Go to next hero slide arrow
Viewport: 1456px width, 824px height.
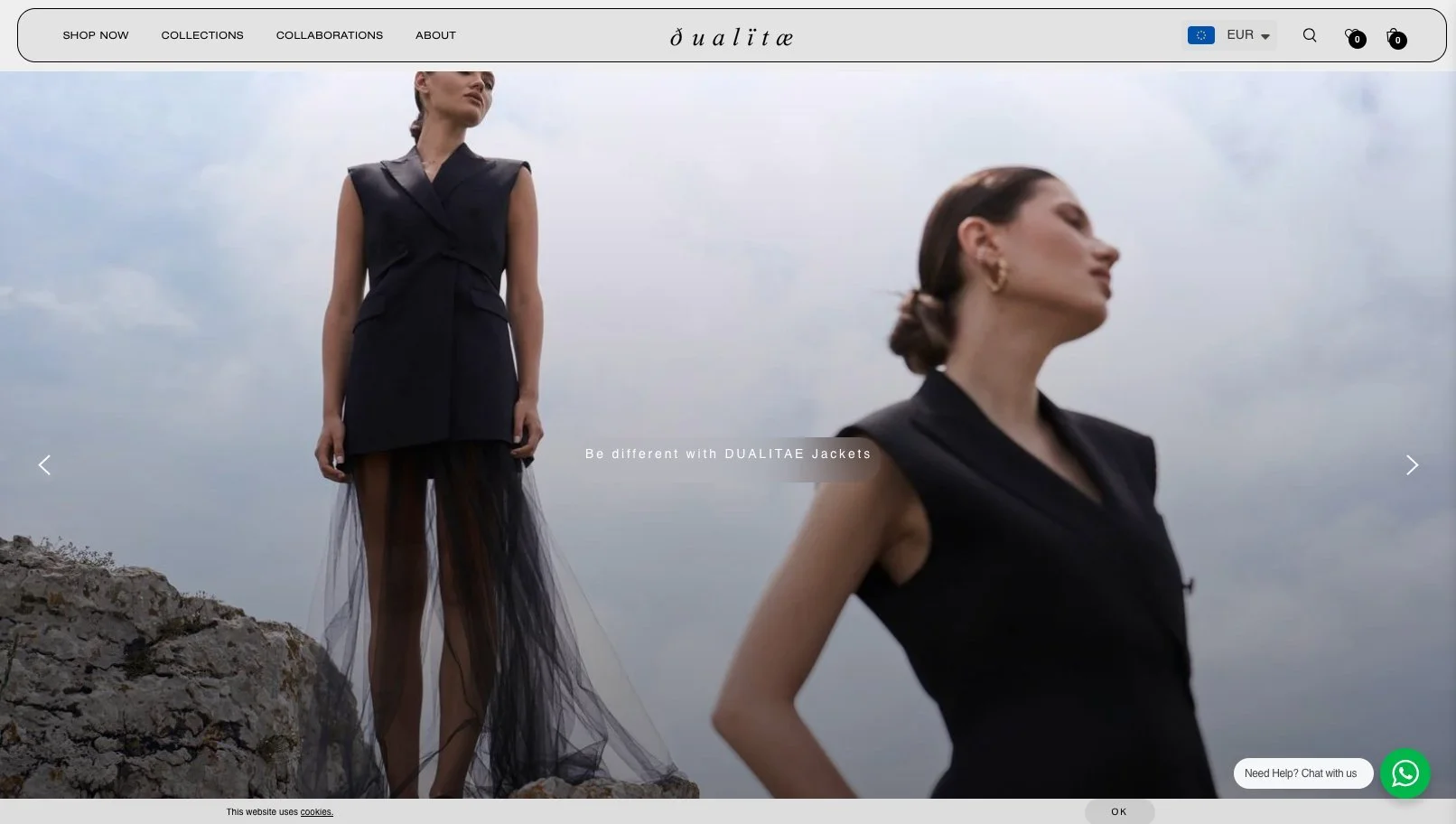click(x=1412, y=464)
